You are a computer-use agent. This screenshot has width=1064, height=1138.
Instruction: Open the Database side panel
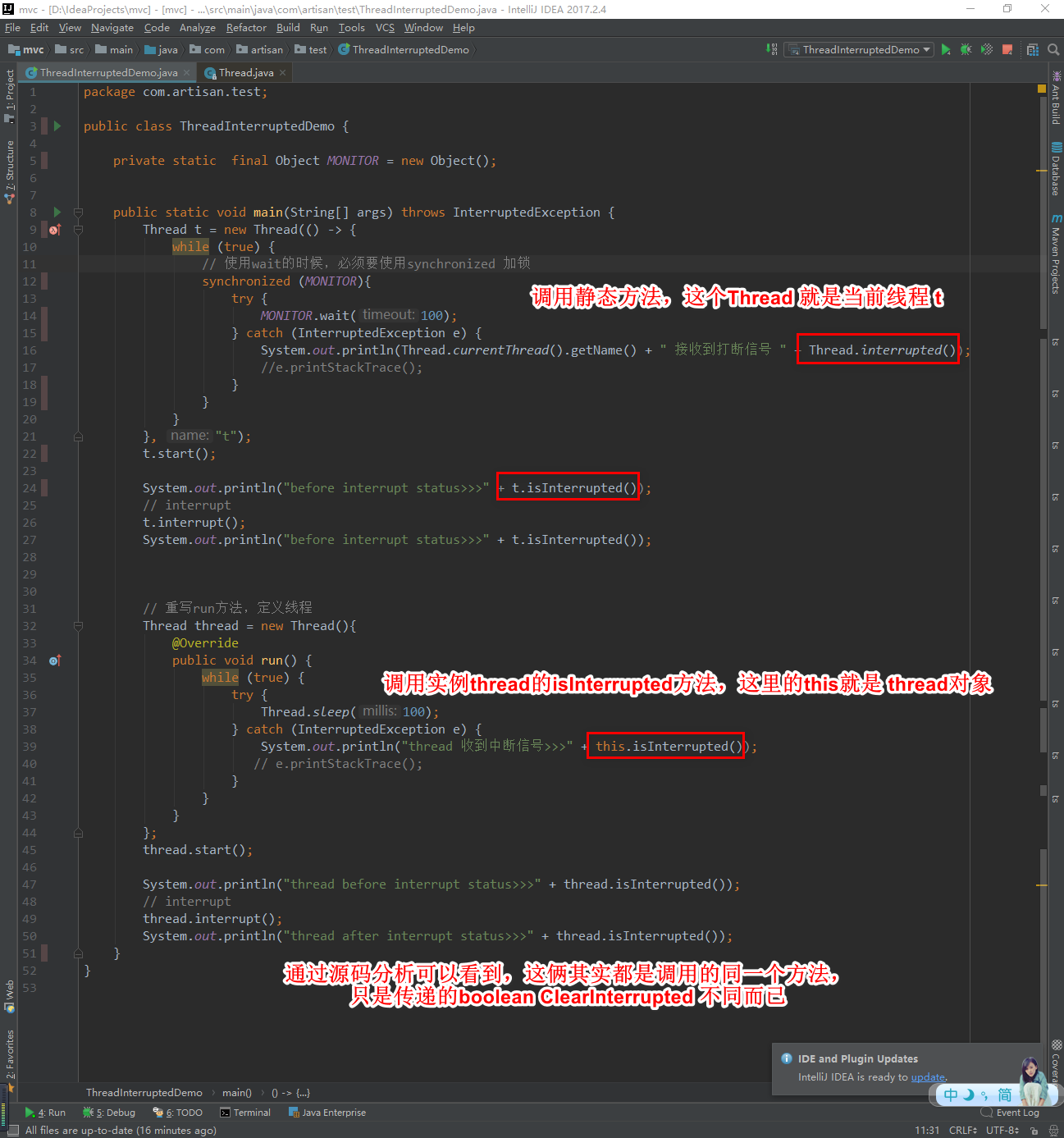(x=1056, y=169)
